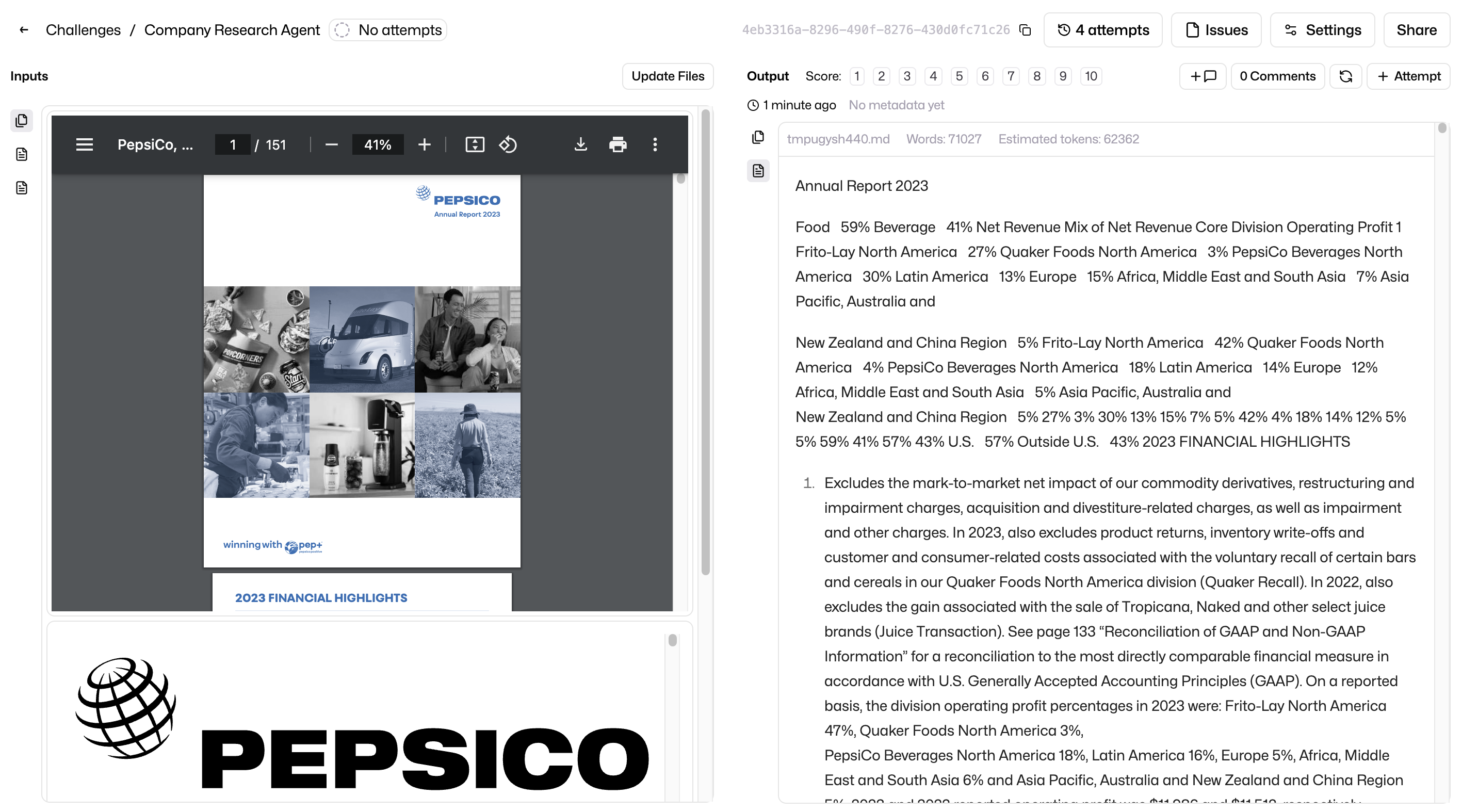Click Update Files
Image resolution: width=1462 pixels, height=812 pixels.
tap(668, 76)
